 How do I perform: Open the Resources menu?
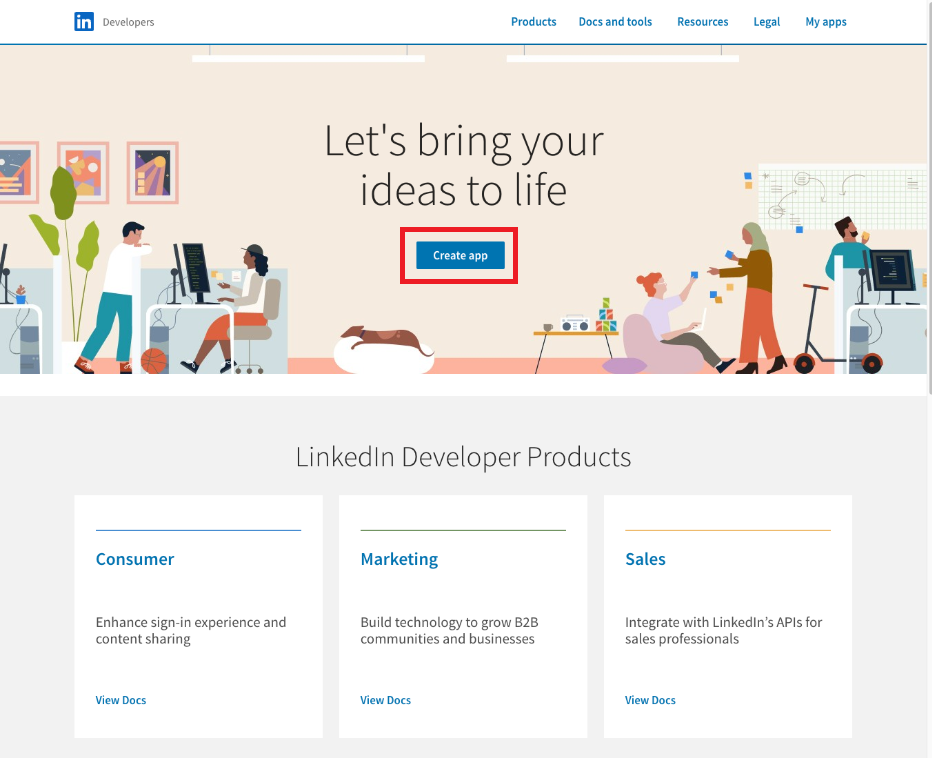pos(703,22)
